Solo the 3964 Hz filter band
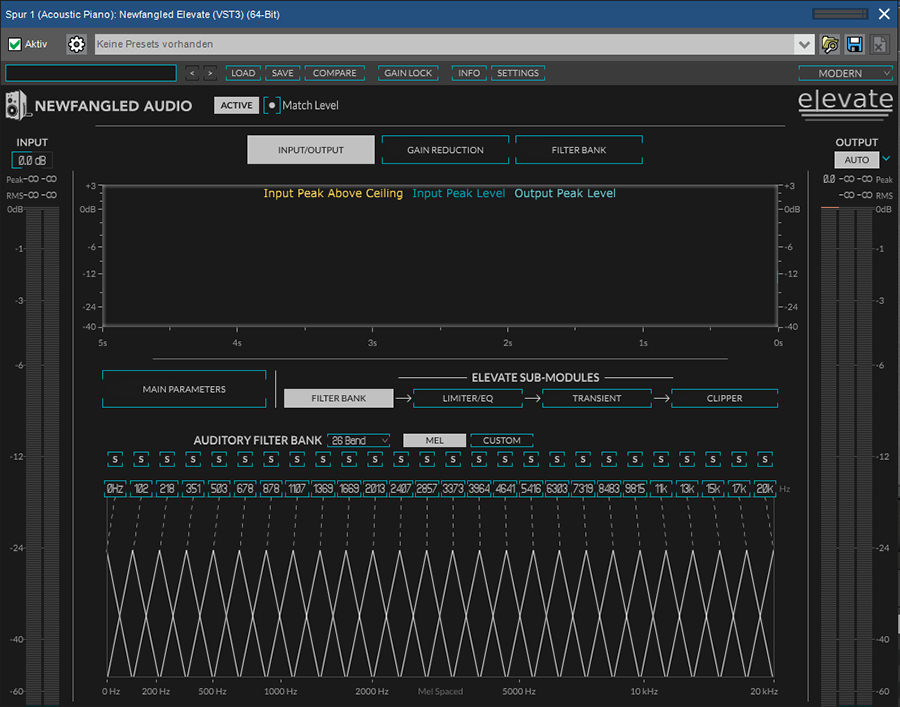 pos(479,459)
